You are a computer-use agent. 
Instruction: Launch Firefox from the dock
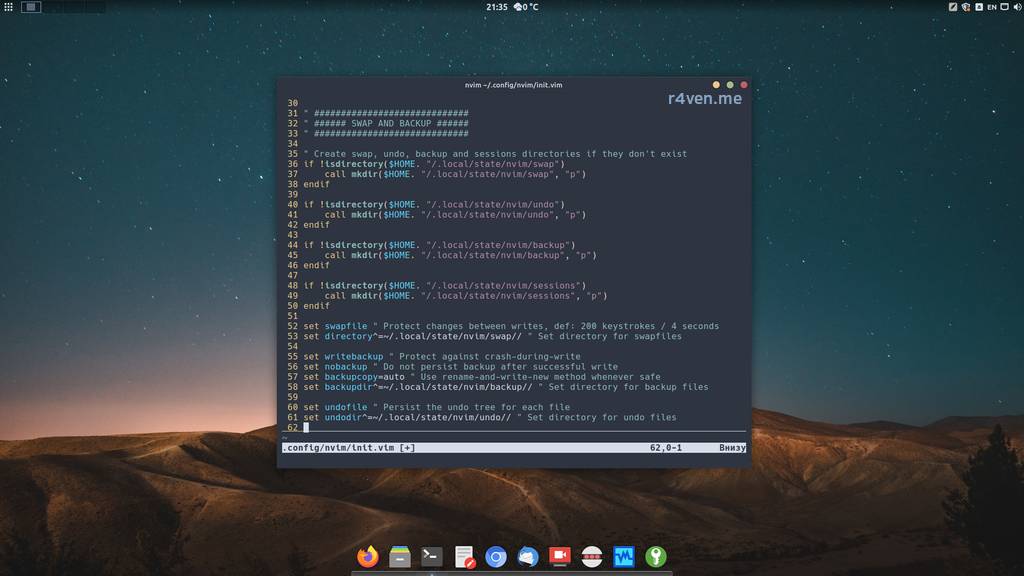tap(367, 557)
